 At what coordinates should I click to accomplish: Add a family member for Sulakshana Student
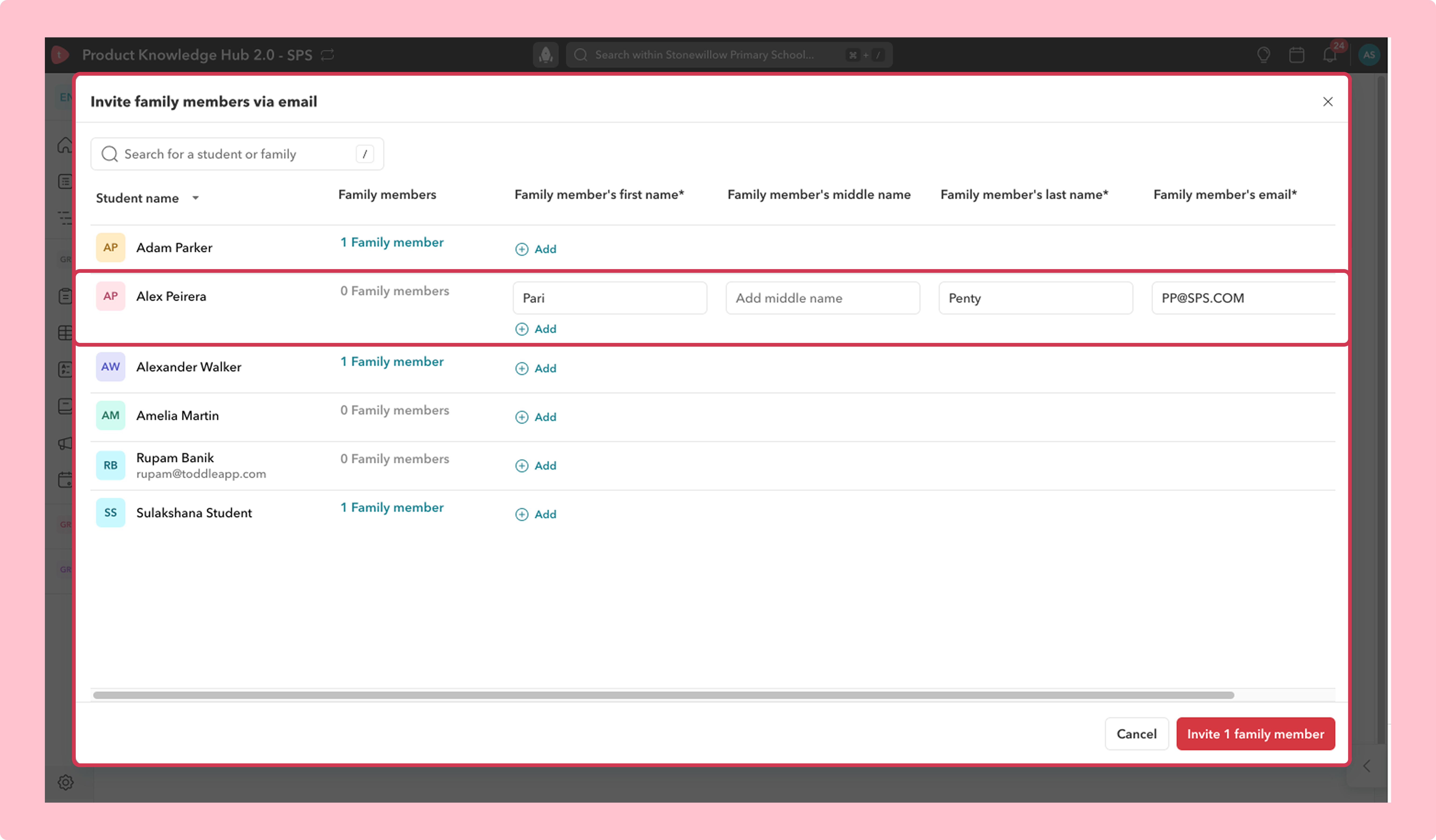coord(536,514)
